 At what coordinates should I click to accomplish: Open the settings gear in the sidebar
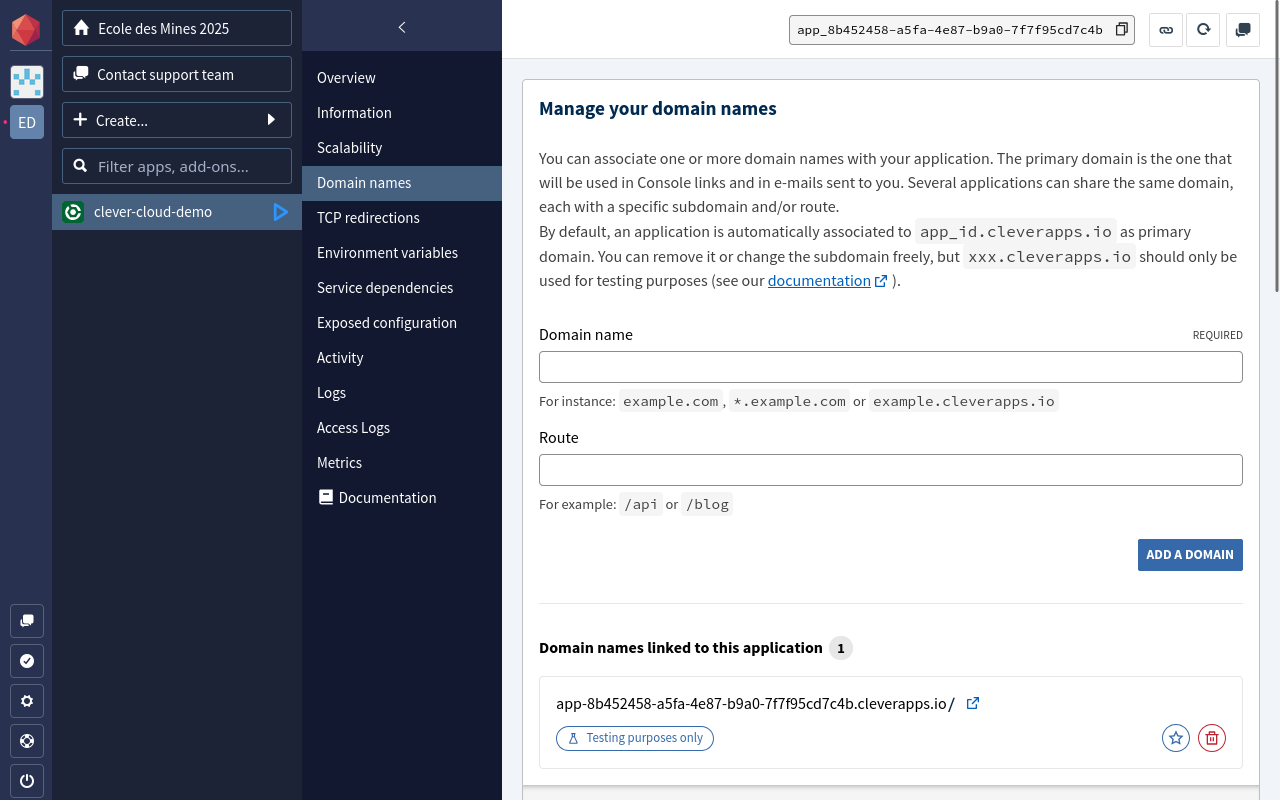[x=27, y=701]
